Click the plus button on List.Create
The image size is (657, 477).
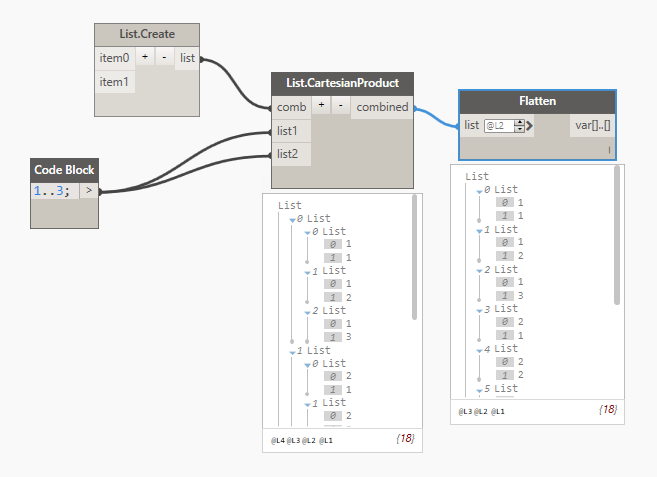pos(145,58)
